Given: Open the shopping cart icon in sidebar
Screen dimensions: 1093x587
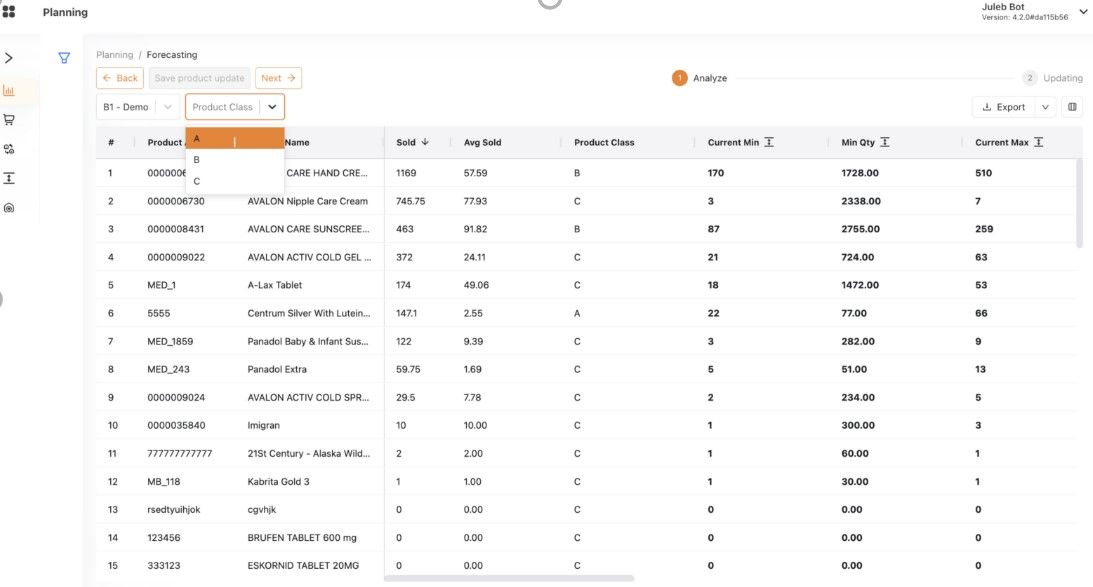Looking at the screenshot, I should pos(9,119).
